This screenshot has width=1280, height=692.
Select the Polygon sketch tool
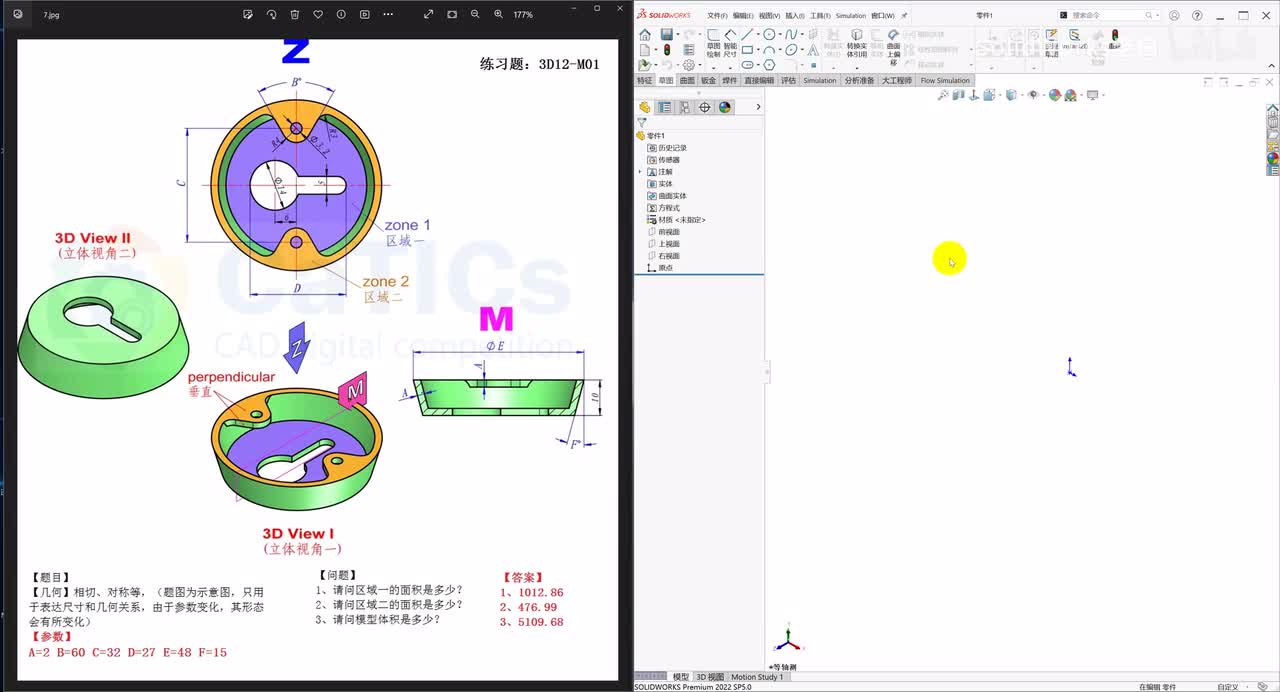click(x=769, y=65)
